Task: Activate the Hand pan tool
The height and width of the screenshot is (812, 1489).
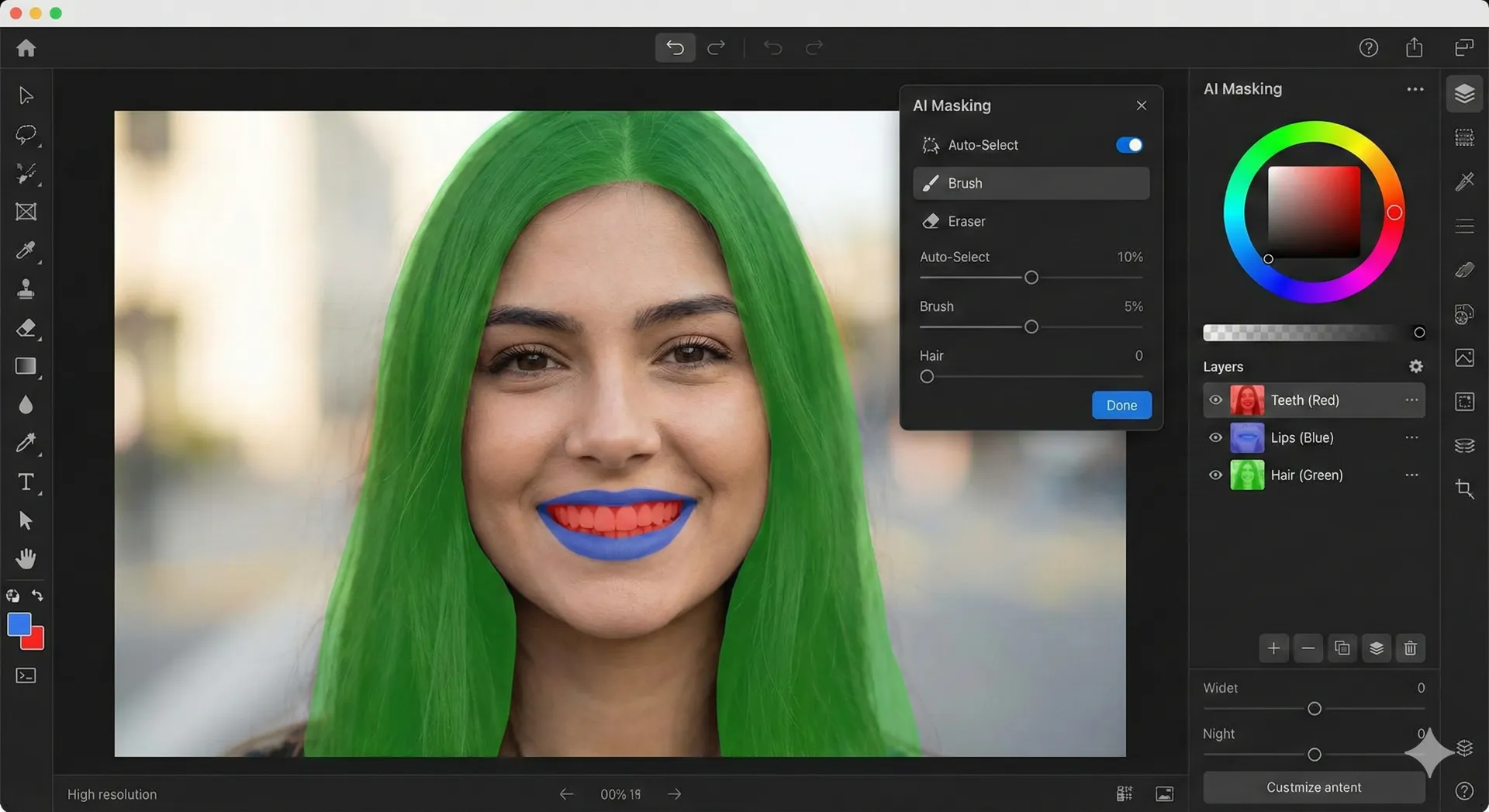Action: [26, 558]
